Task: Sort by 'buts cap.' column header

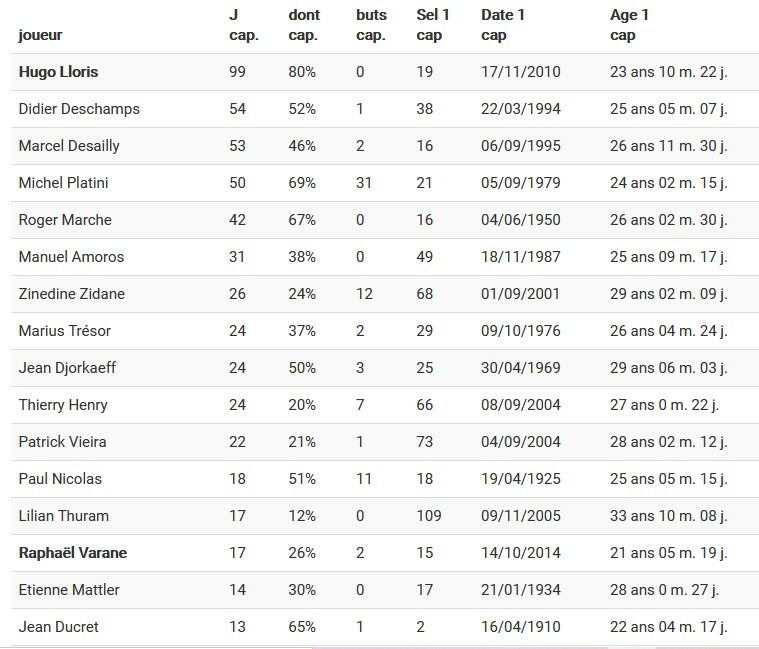Action: click(371, 25)
